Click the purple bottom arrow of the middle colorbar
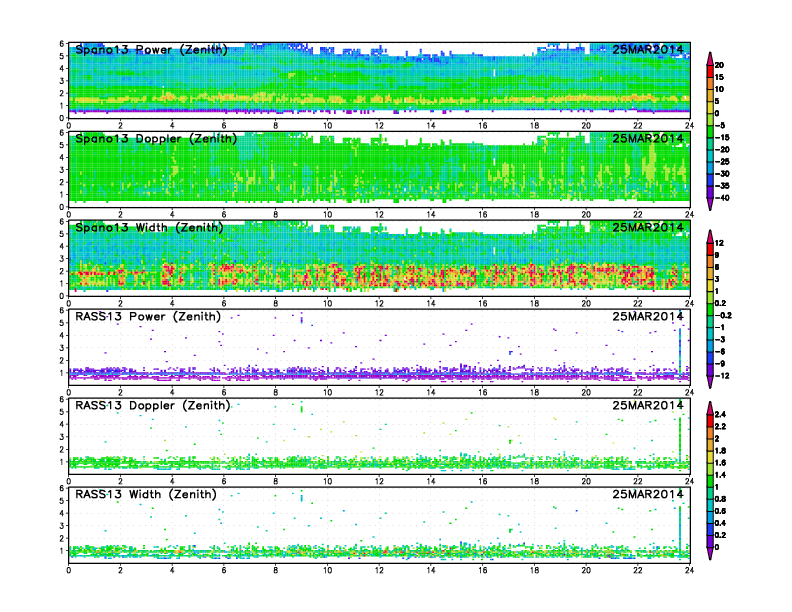 point(710,382)
